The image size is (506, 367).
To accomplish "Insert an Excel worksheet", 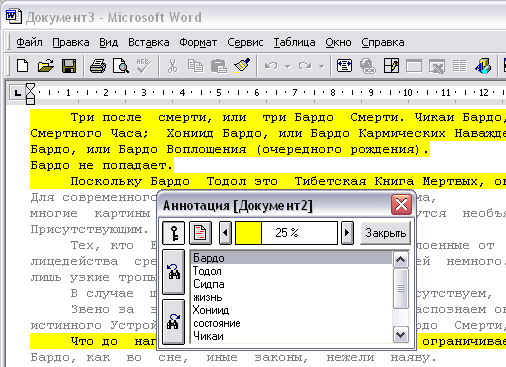I will (437, 66).
